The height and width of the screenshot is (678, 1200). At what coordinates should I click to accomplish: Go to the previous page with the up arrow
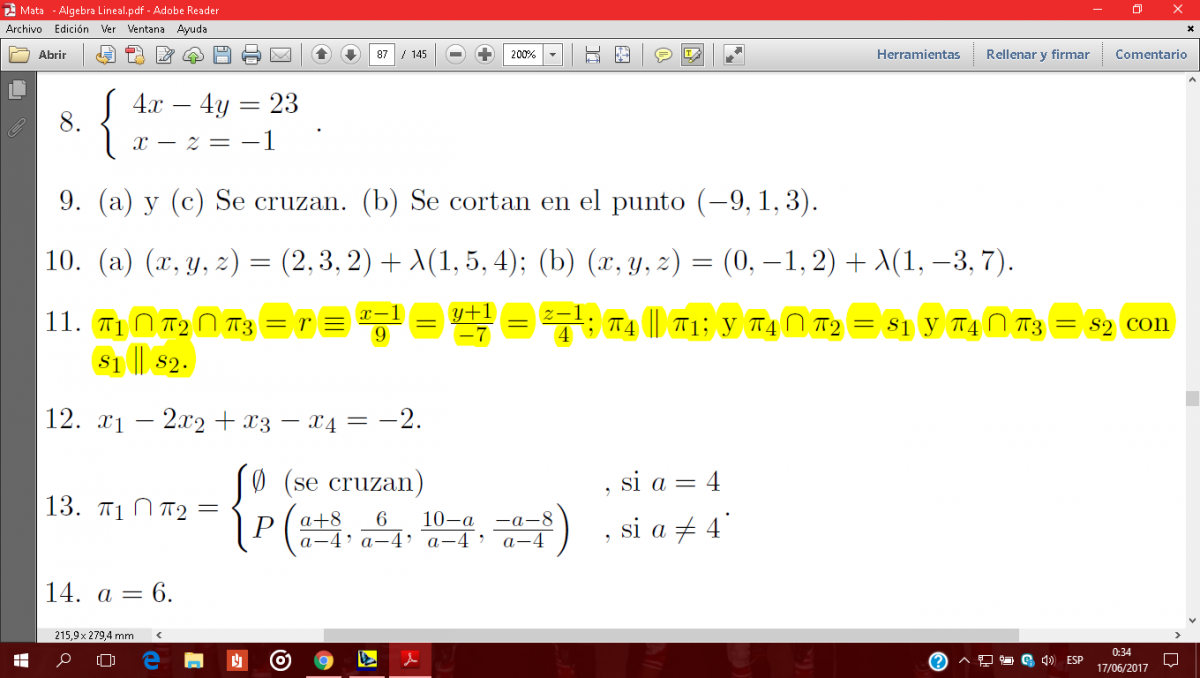coord(321,54)
